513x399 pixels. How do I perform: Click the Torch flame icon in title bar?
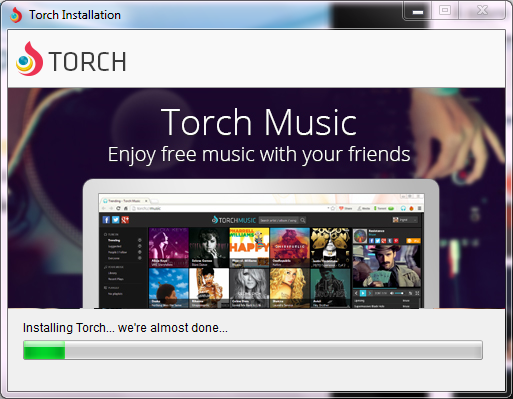(x=16, y=15)
